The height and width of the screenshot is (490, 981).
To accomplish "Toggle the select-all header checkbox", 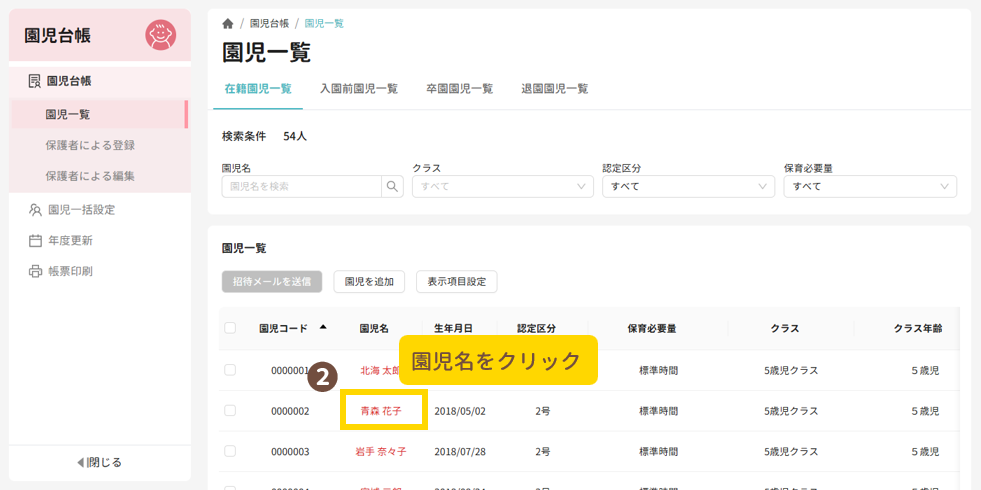I will coord(230,328).
